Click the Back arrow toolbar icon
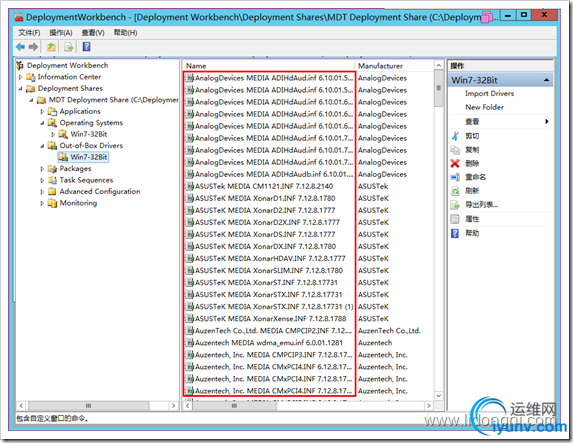The image size is (573, 443). (20, 47)
